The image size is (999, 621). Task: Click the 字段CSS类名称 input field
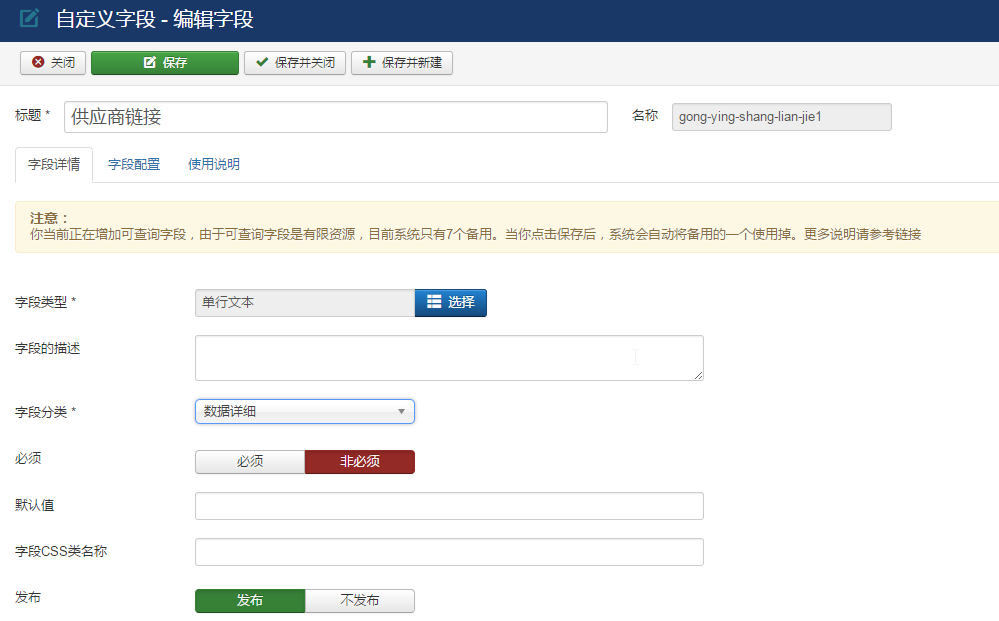tap(448, 552)
